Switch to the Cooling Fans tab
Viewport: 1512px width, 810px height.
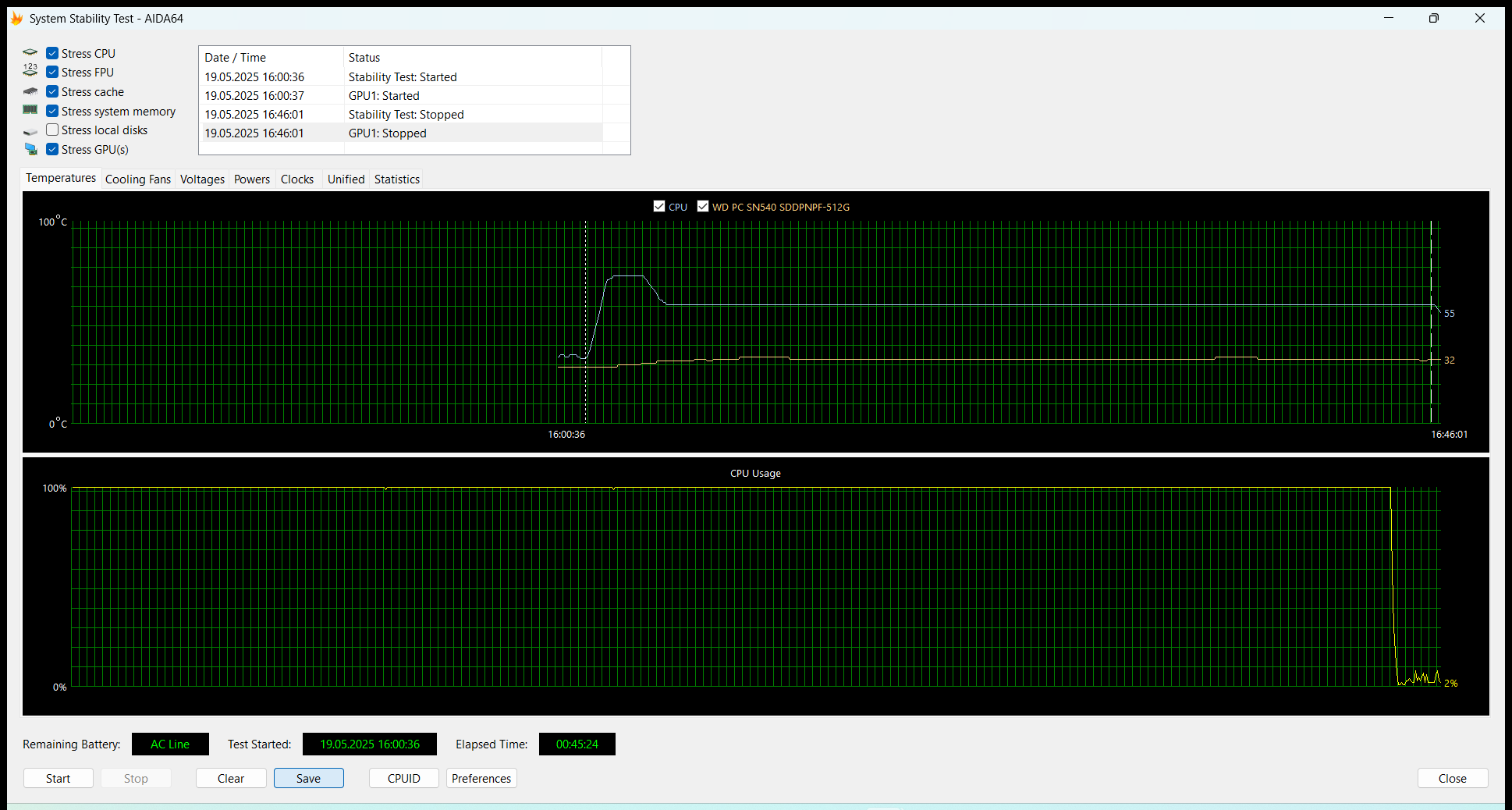(x=137, y=179)
